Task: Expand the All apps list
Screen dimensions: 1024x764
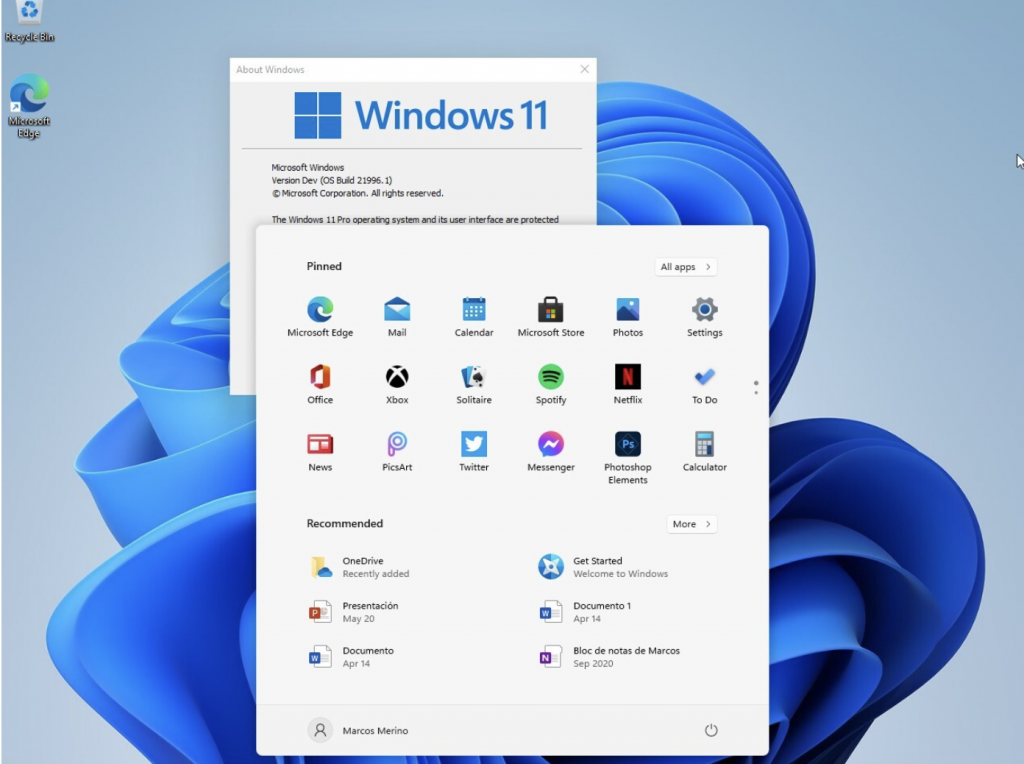Action: pyautogui.click(x=686, y=266)
